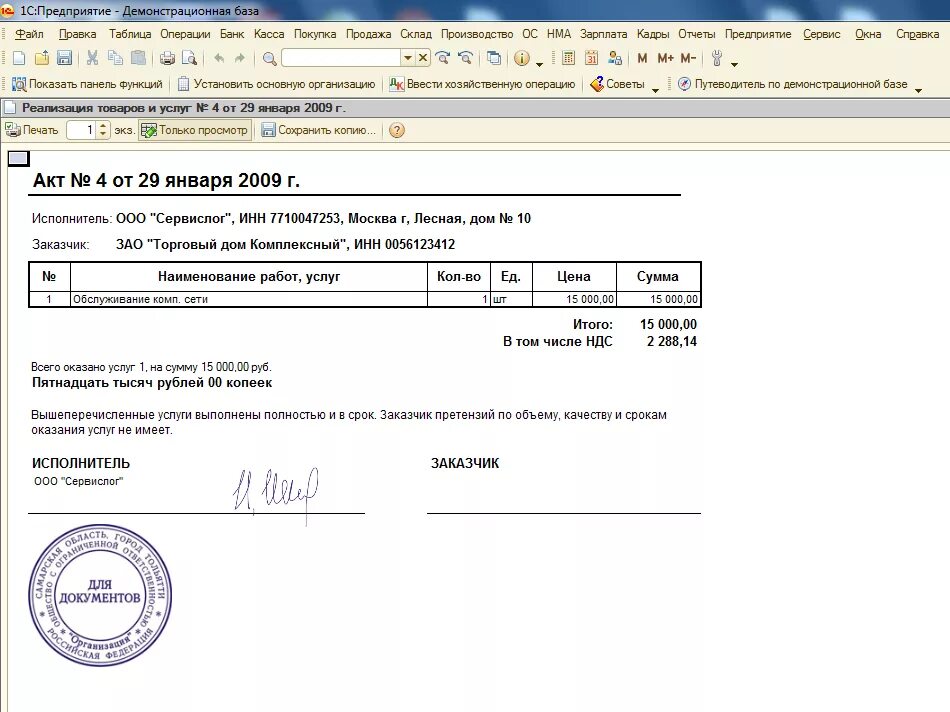Click the wrench settings icon

717,58
